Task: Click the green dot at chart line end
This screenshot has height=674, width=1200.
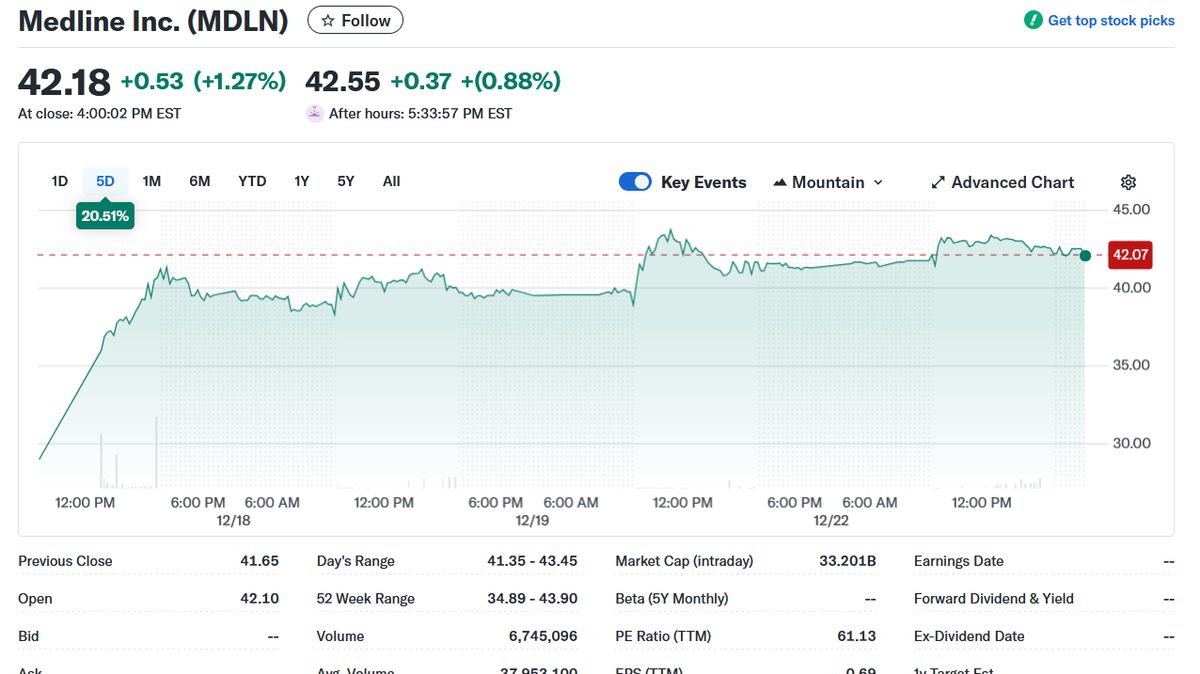Action: click(1085, 255)
